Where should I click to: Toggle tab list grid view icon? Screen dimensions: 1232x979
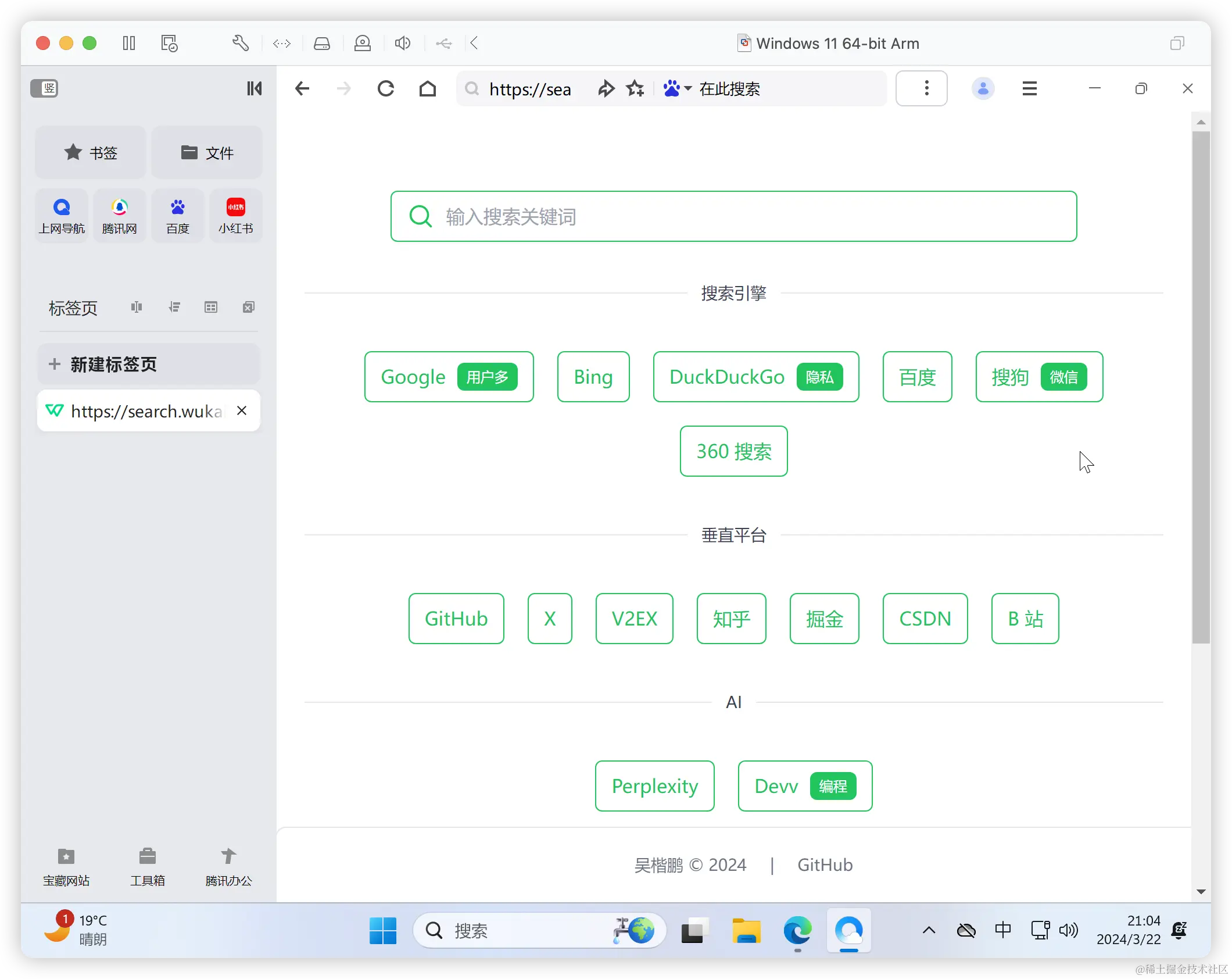tap(211, 307)
